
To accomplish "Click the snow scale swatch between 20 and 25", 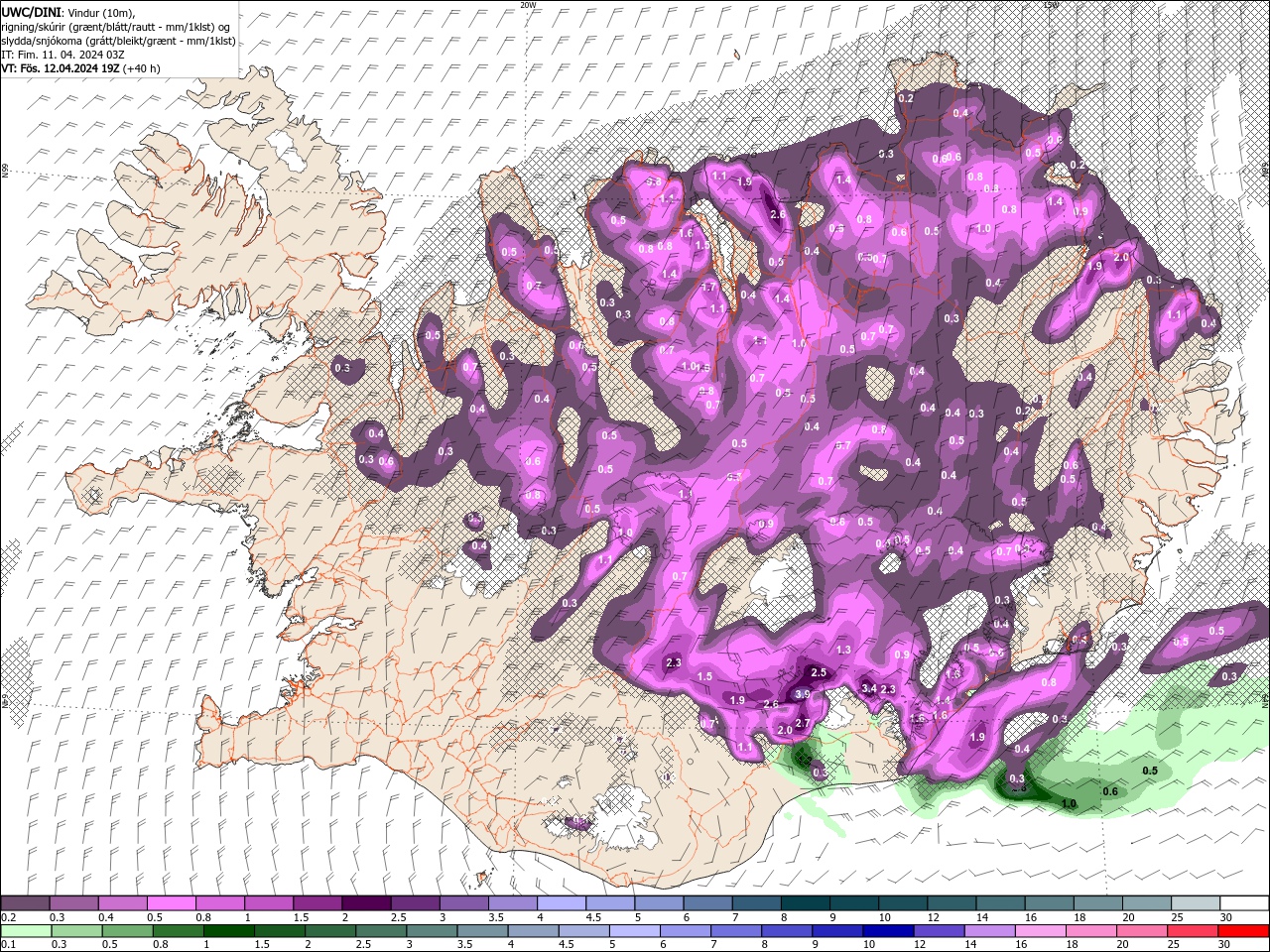I will pyautogui.click(x=1147, y=903).
